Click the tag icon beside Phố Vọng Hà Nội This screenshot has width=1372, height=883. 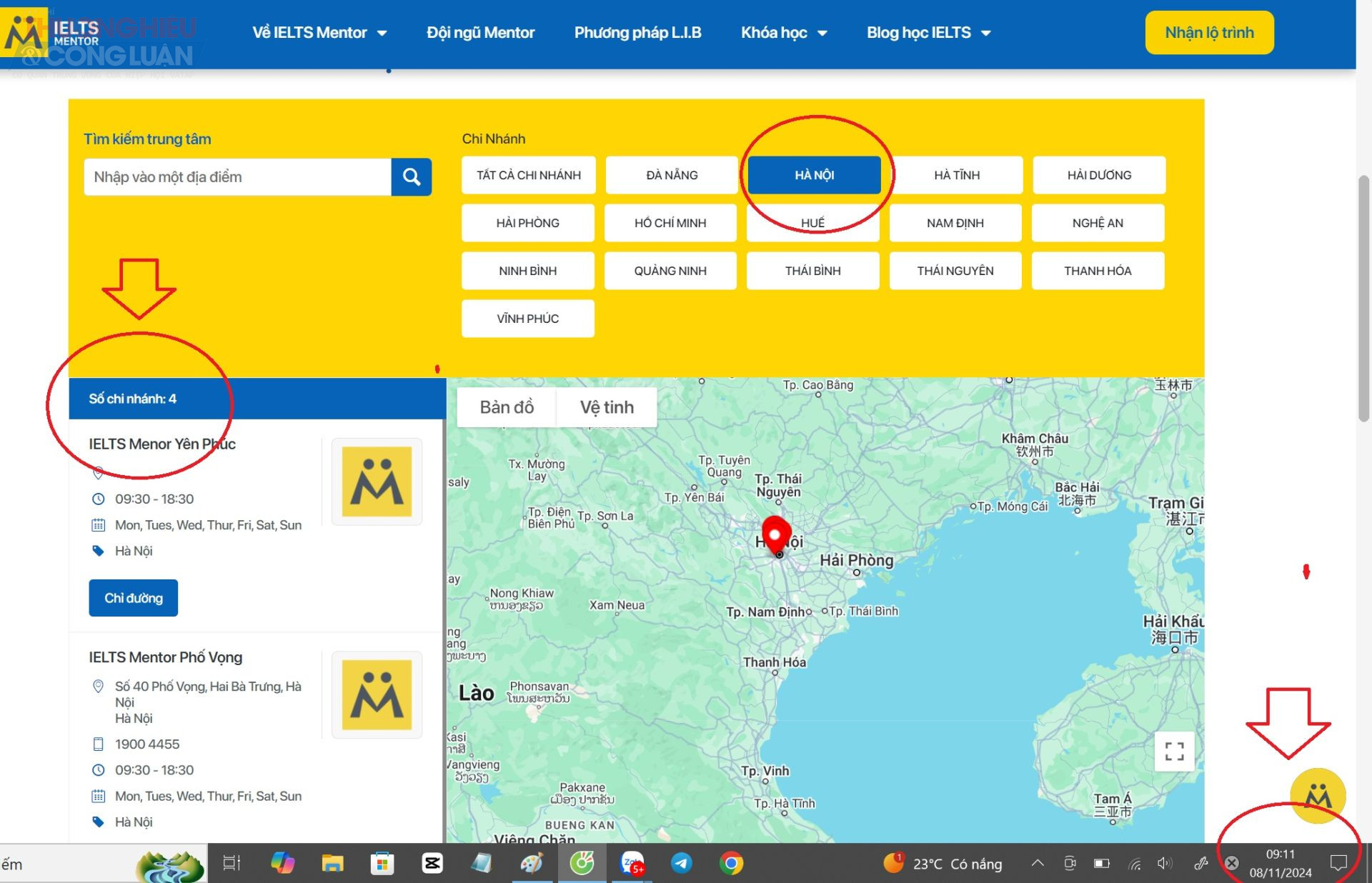pos(99,822)
